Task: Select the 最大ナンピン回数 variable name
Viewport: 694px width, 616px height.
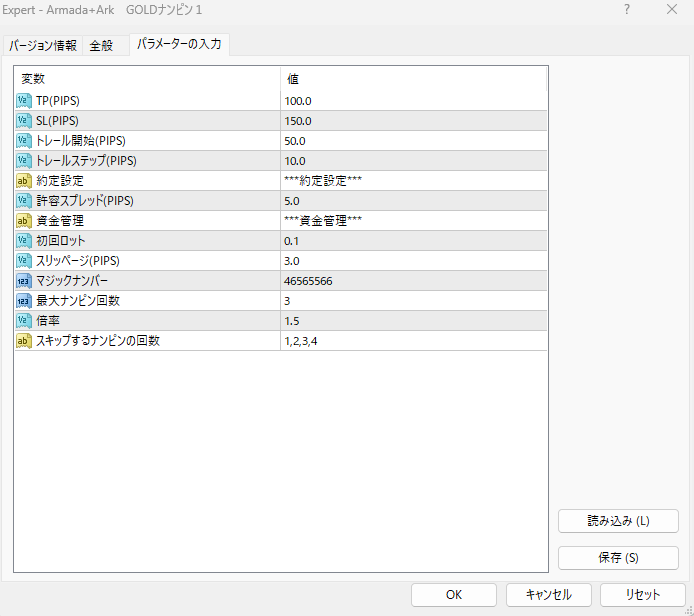Action: point(78,301)
